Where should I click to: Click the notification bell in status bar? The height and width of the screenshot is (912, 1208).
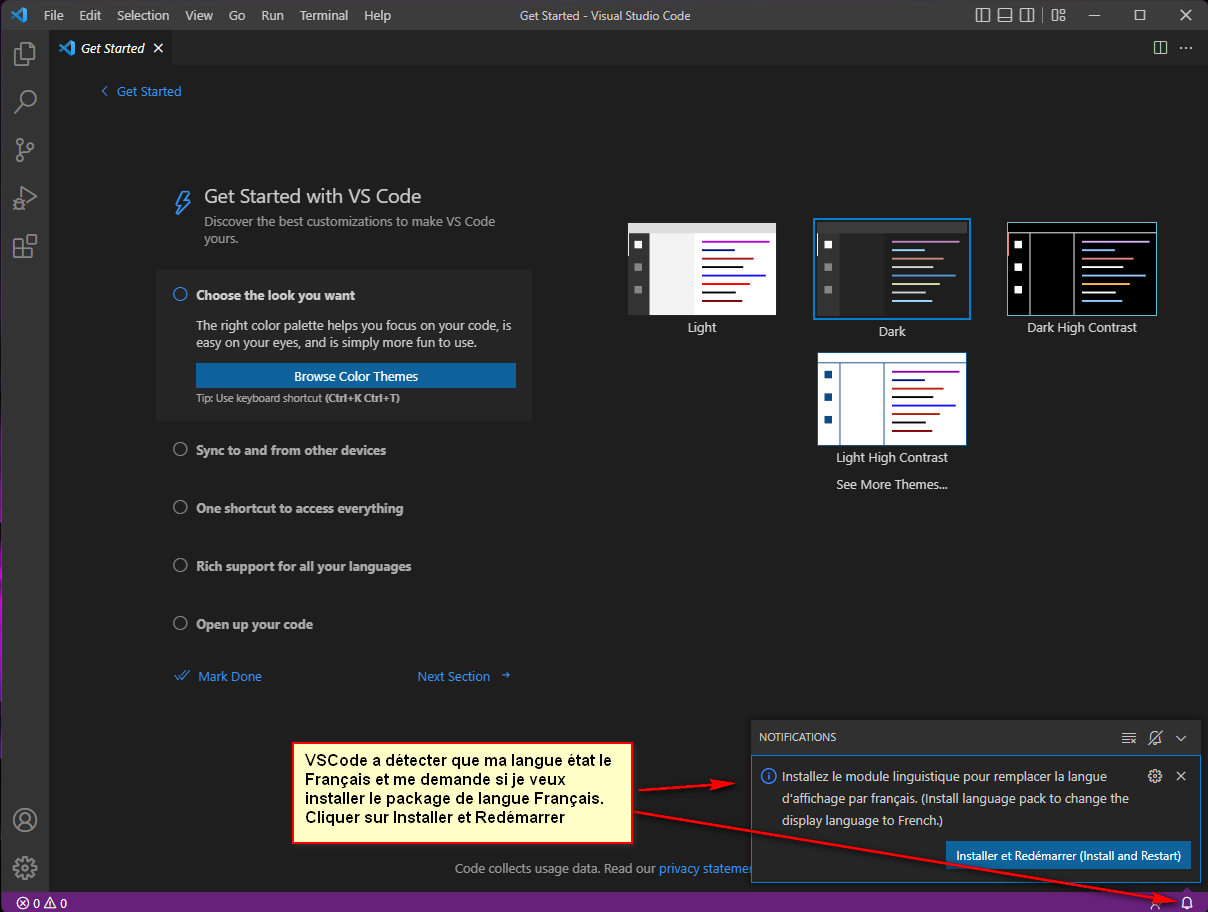[x=1187, y=902]
